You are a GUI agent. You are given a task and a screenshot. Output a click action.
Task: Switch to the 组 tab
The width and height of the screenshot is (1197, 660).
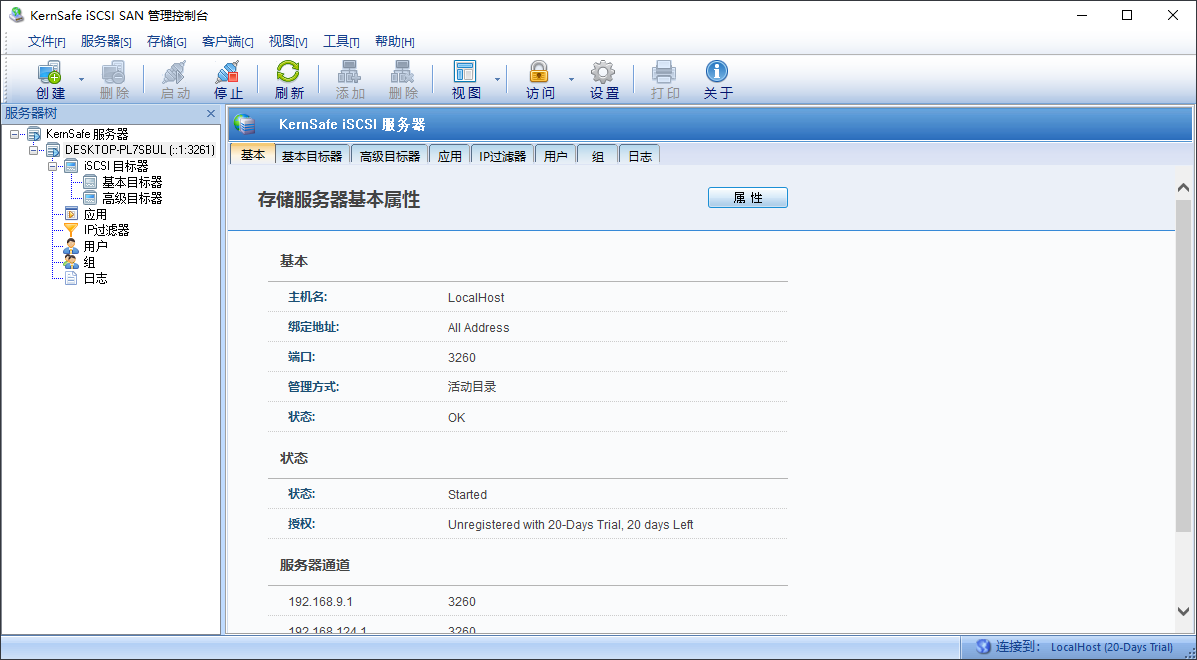598,156
